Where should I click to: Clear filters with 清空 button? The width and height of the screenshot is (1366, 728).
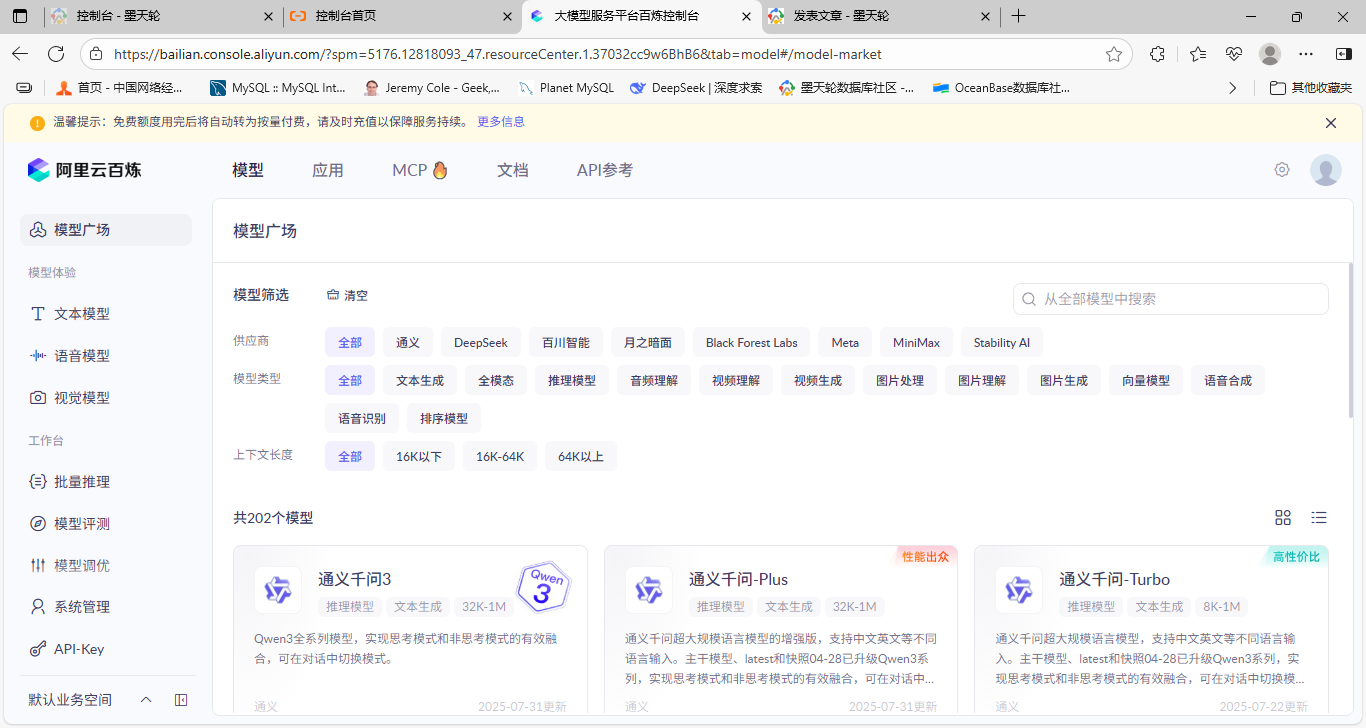tap(347, 295)
